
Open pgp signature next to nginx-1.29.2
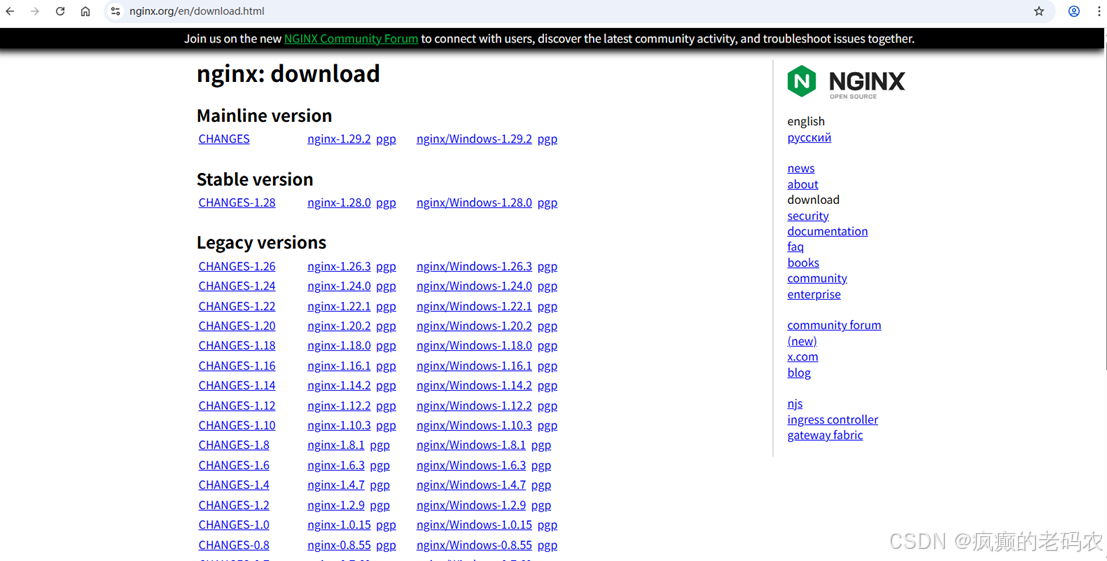coord(385,139)
